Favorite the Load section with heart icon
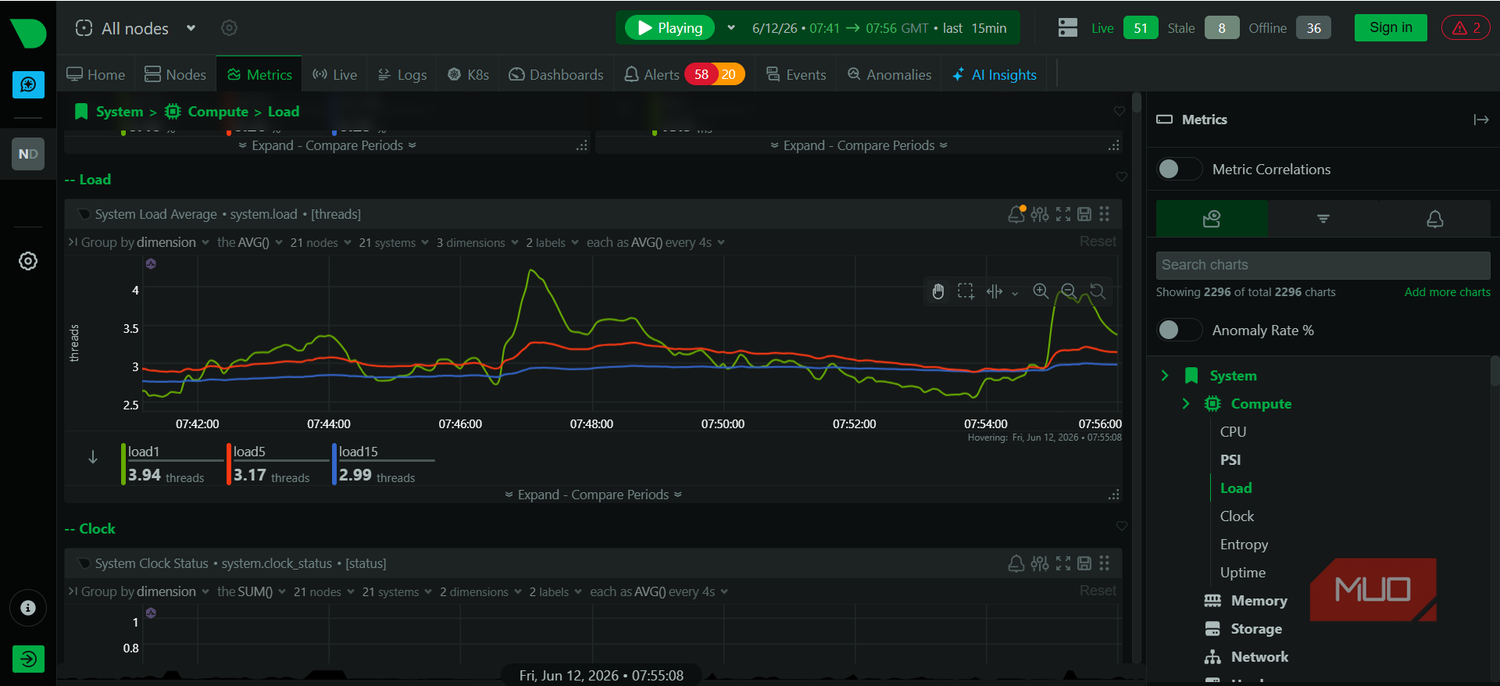This screenshot has width=1500, height=686. pos(1121,177)
